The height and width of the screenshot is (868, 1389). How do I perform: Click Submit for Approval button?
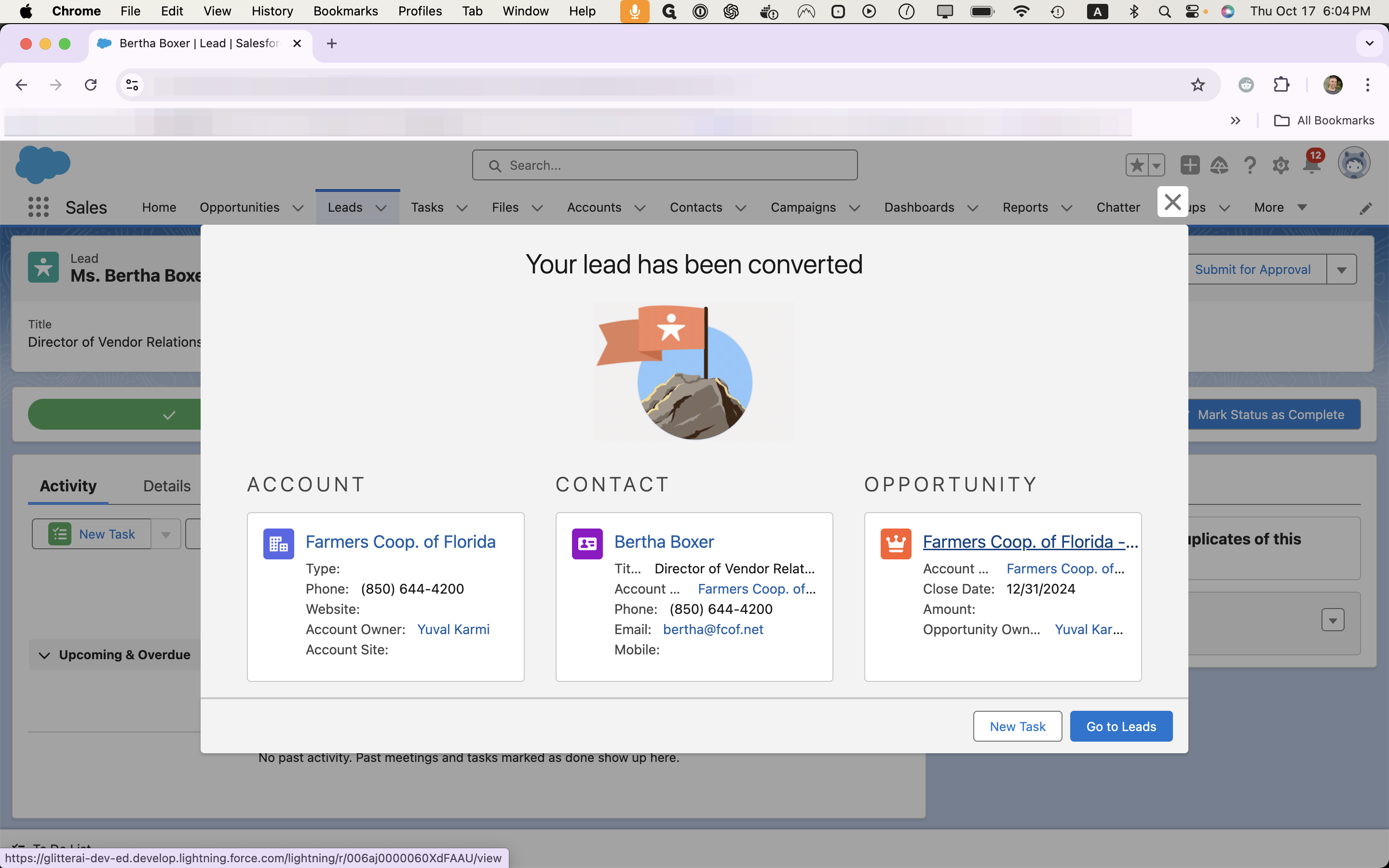(1253, 269)
